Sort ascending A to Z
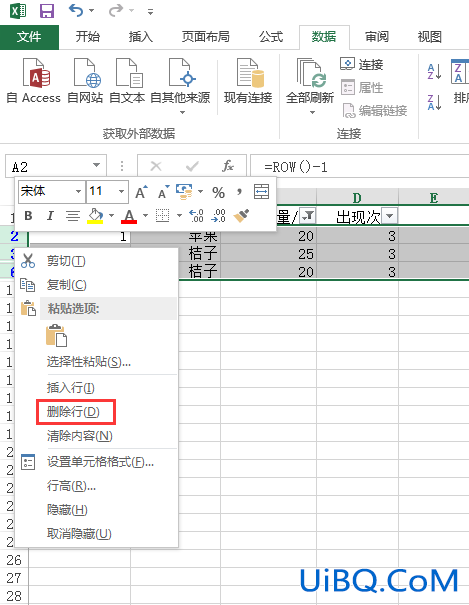 (x=434, y=72)
